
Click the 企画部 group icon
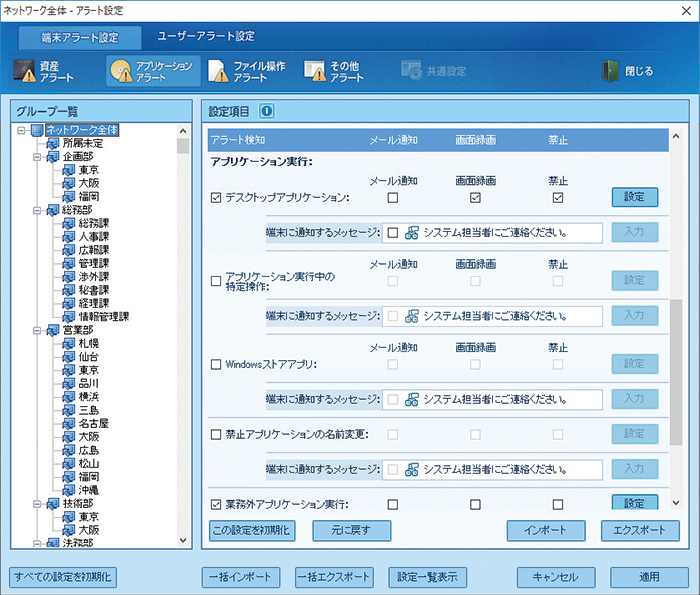coord(53,157)
